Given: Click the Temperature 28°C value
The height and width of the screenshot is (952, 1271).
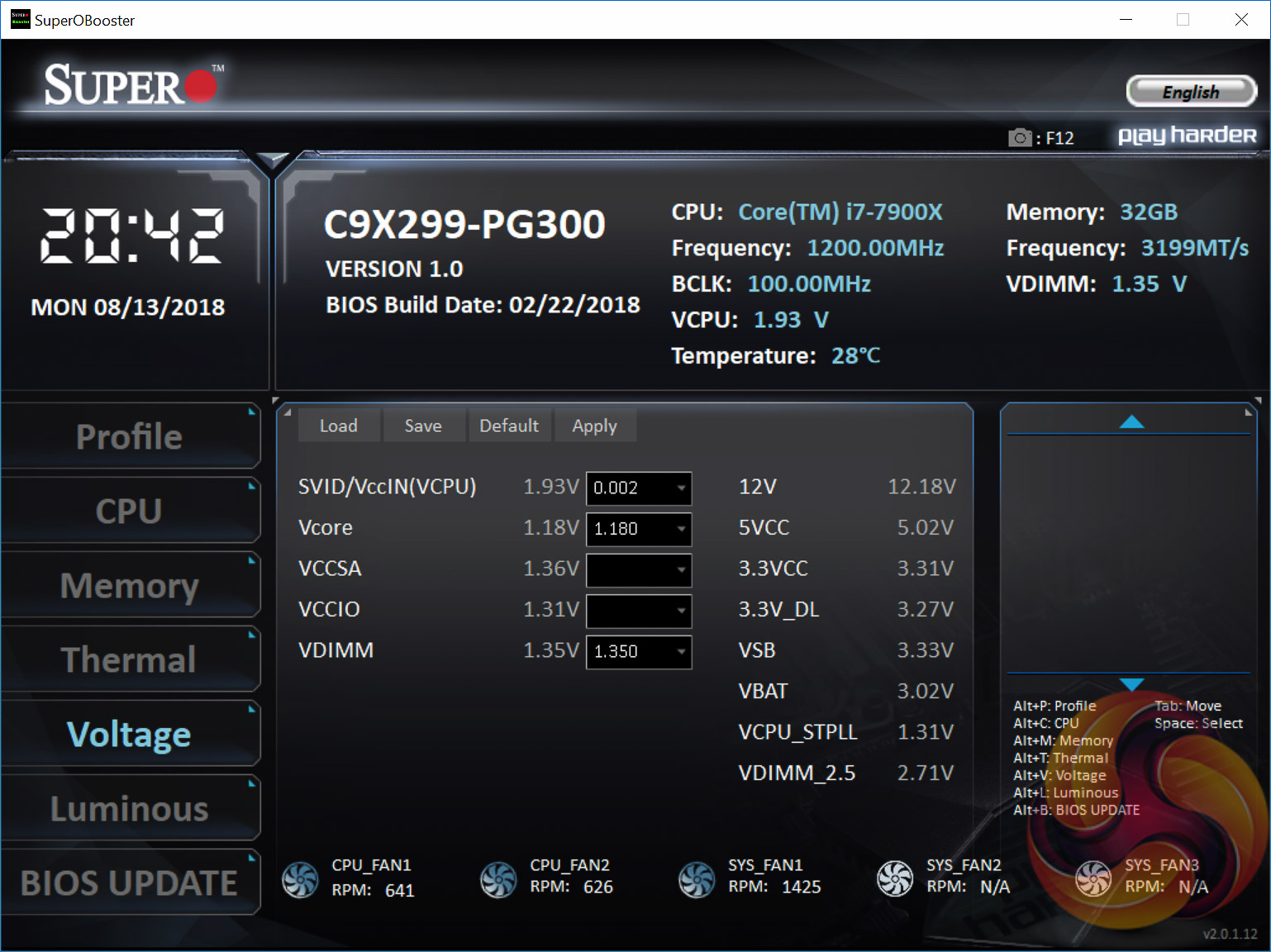Looking at the screenshot, I should point(855,356).
